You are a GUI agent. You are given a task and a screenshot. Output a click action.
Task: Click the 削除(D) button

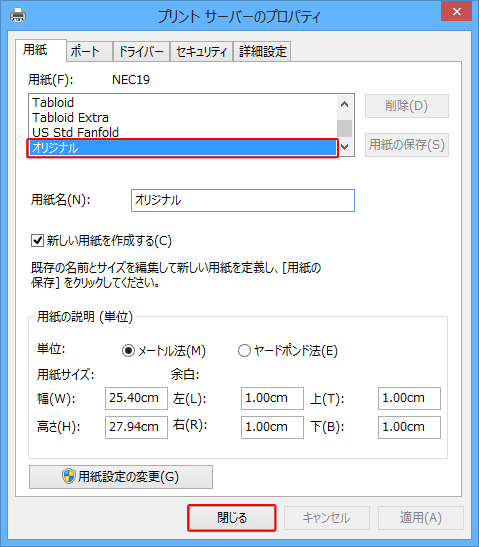[x=407, y=106]
